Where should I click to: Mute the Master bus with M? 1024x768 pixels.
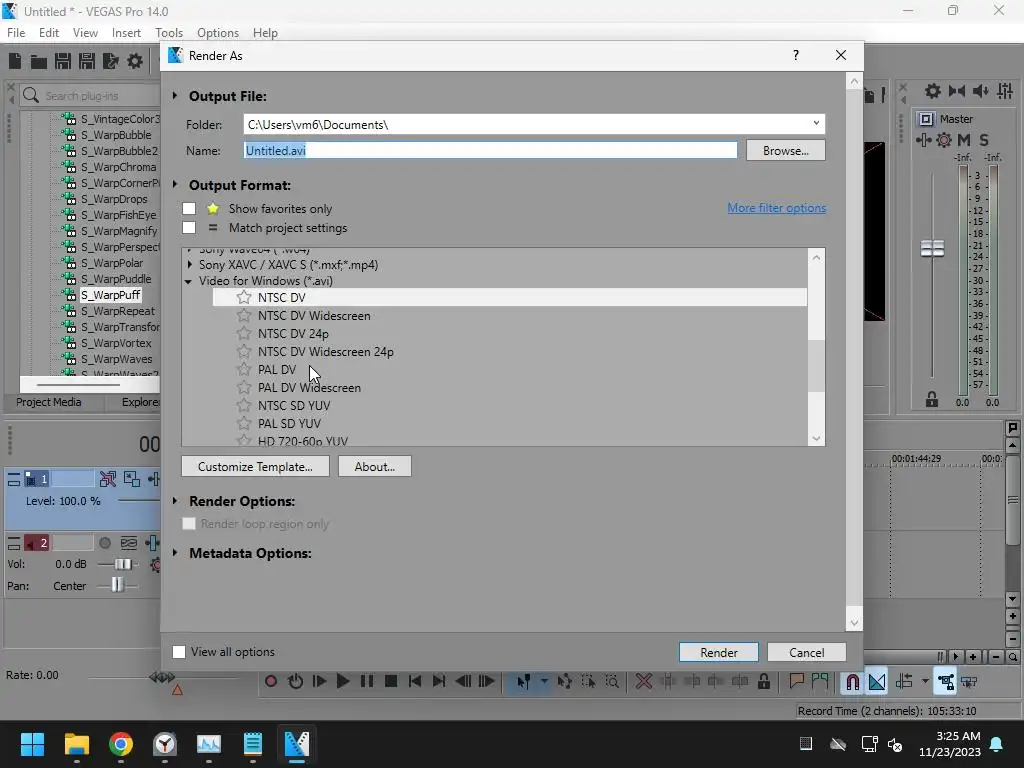964,140
